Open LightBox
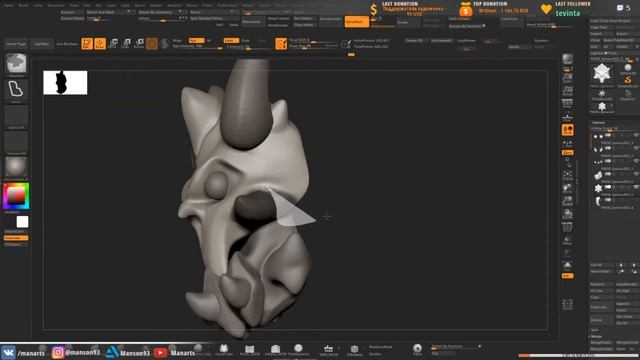Viewport: 640px width, 360px height. pos(42,44)
